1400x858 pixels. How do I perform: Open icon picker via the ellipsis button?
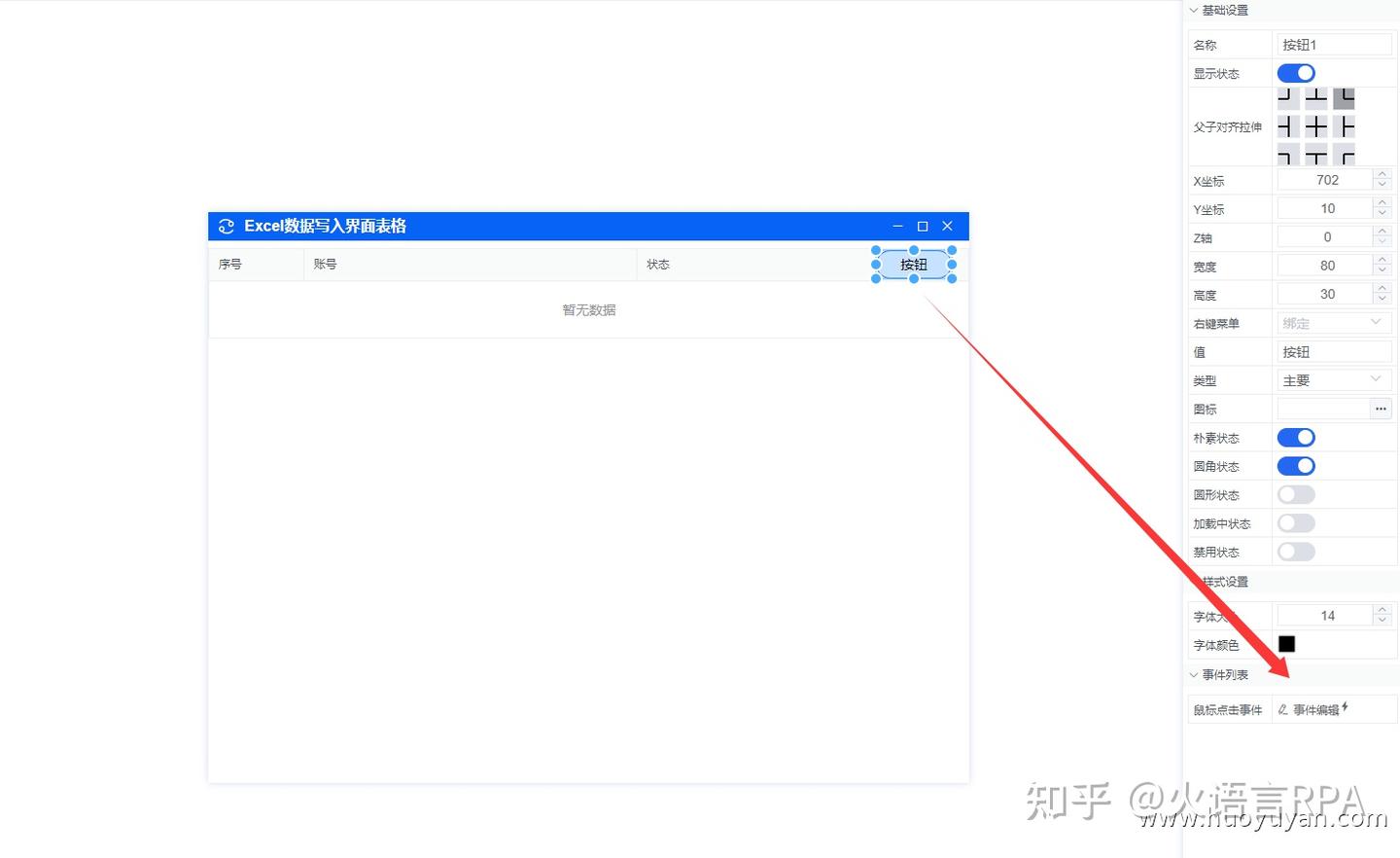tap(1381, 409)
